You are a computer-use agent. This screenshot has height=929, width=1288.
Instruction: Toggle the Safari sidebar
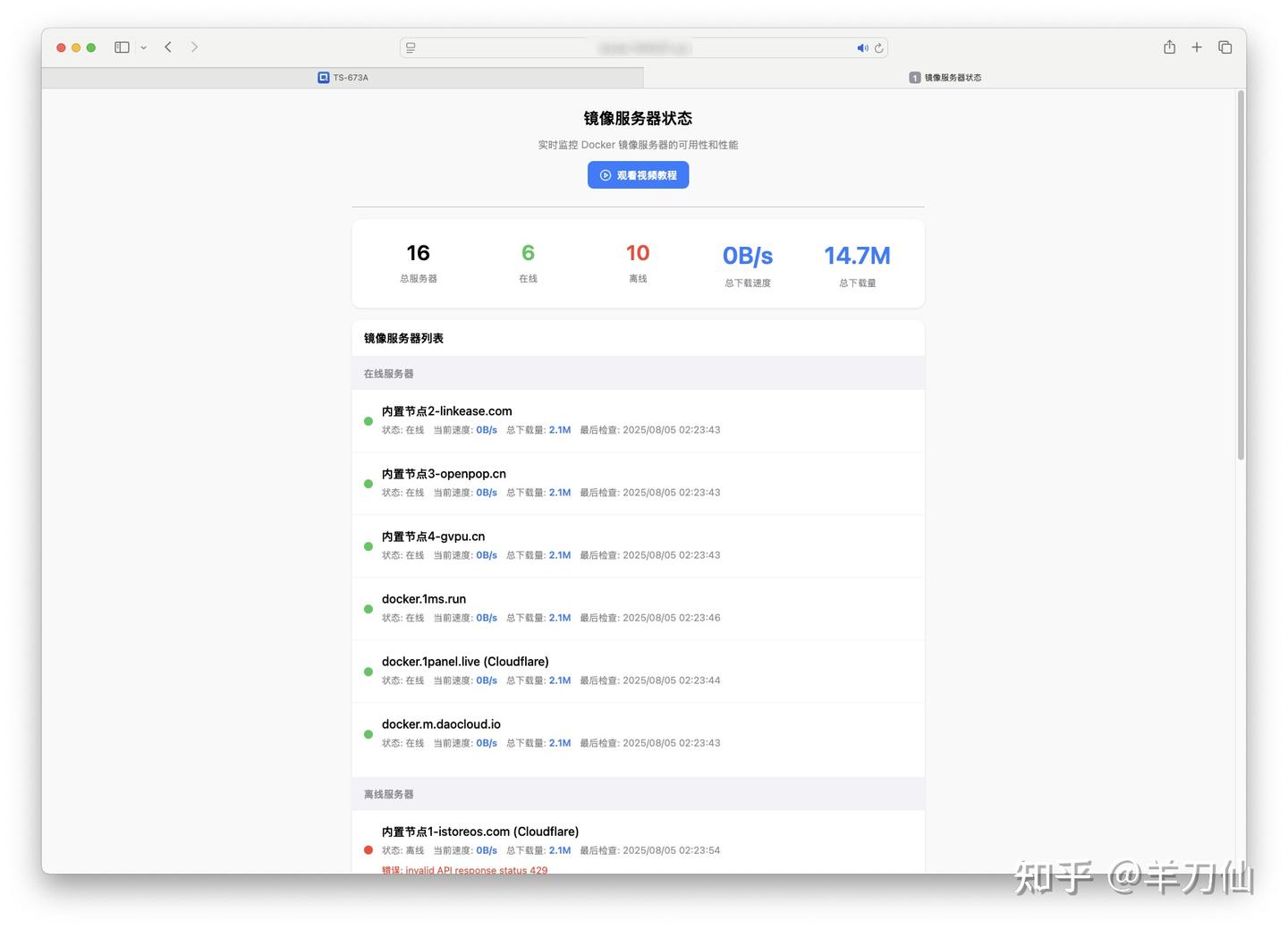coord(122,46)
